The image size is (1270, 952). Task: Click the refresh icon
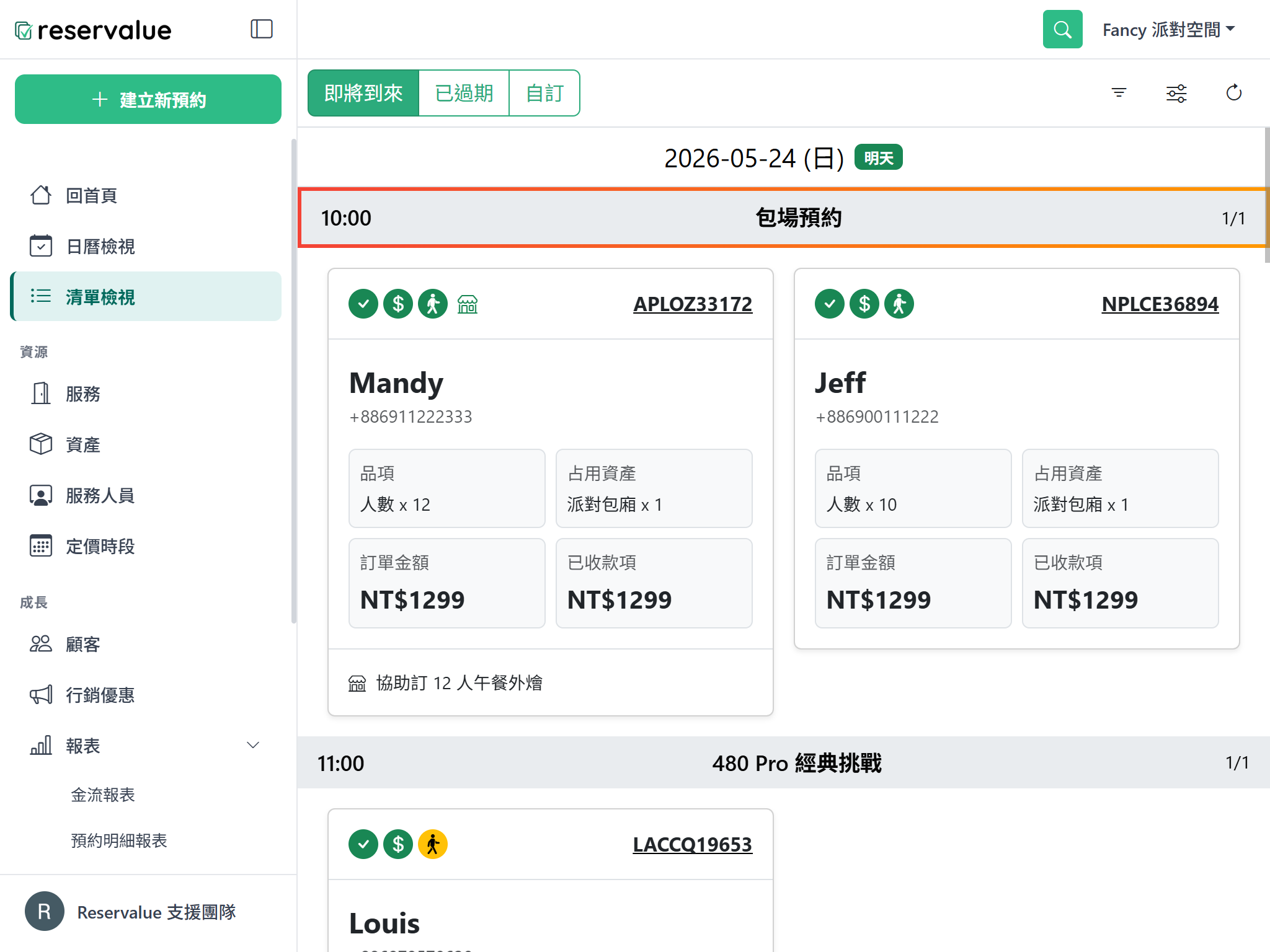pos(1234,93)
